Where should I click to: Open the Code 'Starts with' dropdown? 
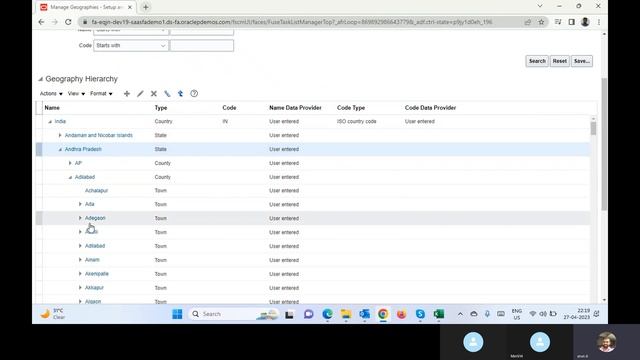131,45
